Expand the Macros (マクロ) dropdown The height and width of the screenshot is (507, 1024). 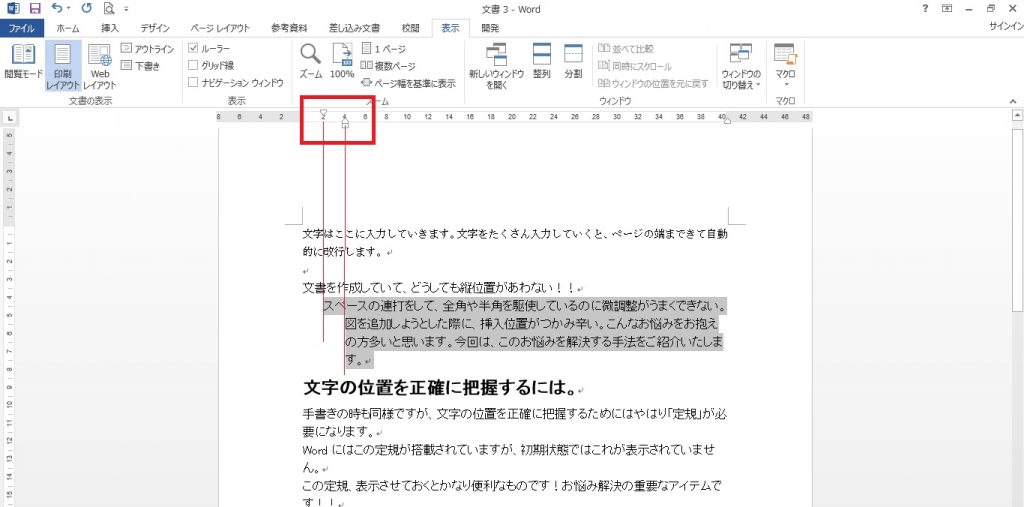point(786,84)
